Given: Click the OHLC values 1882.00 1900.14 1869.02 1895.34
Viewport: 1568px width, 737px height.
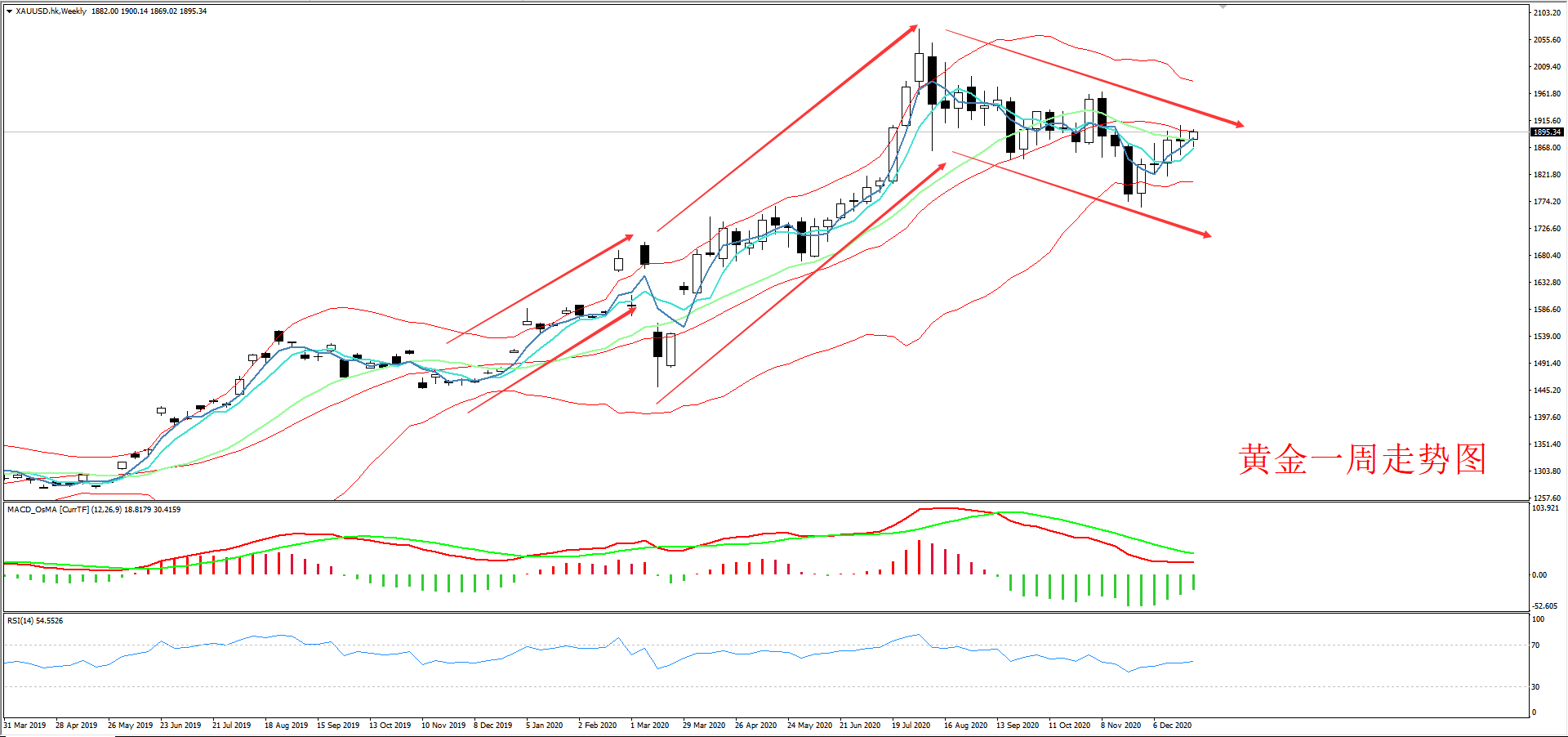Looking at the screenshot, I should tap(149, 11).
